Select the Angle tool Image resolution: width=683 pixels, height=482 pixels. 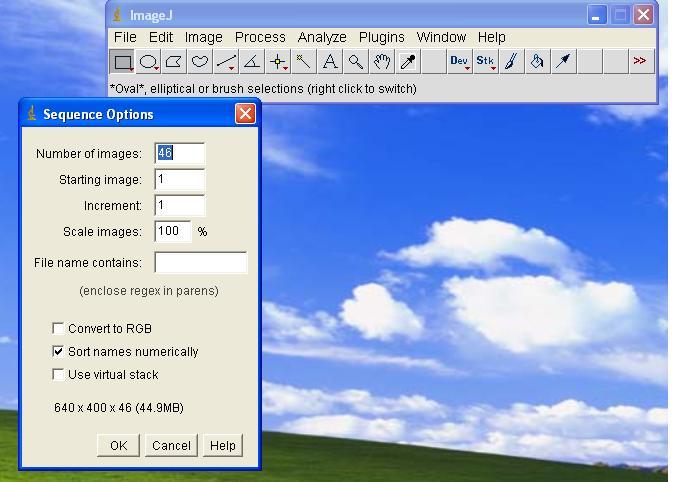[252, 62]
